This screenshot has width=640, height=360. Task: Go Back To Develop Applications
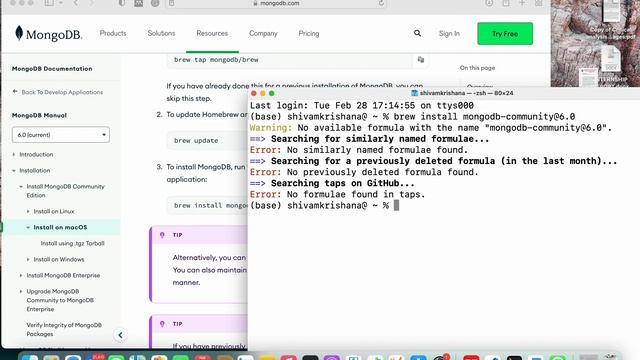[x=58, y=92]
